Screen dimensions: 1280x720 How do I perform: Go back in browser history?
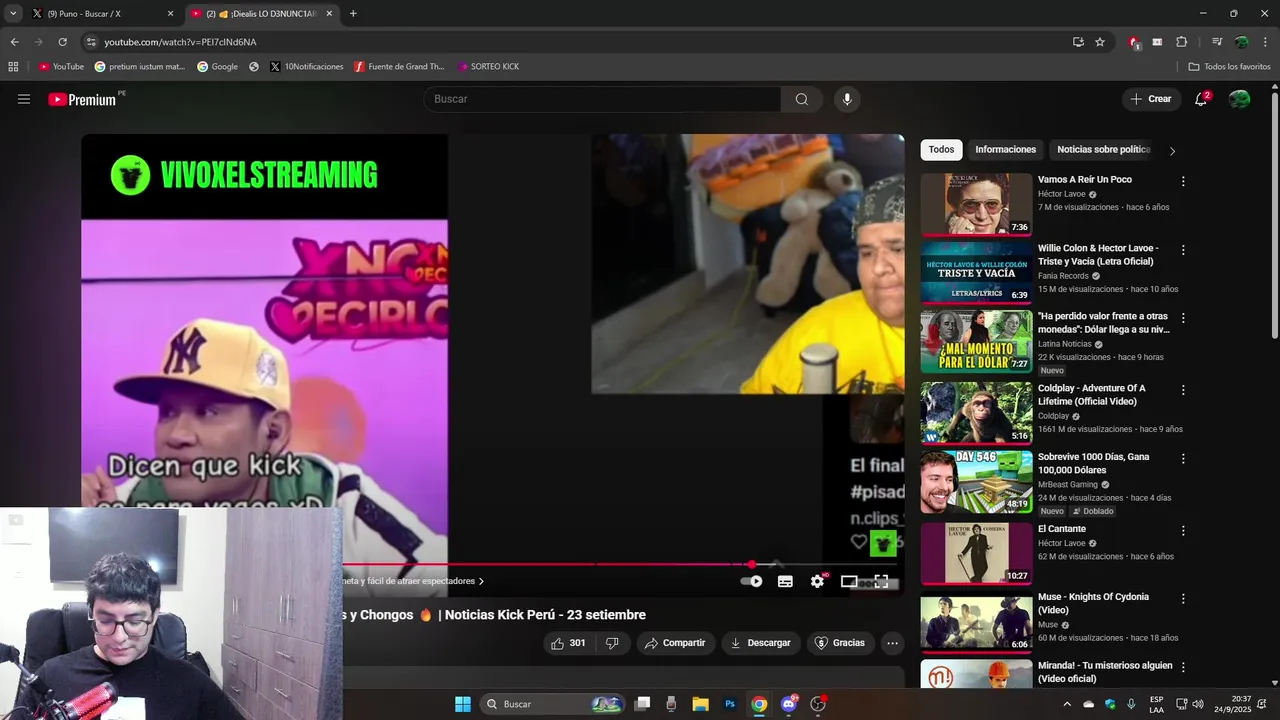coord(14,42)
